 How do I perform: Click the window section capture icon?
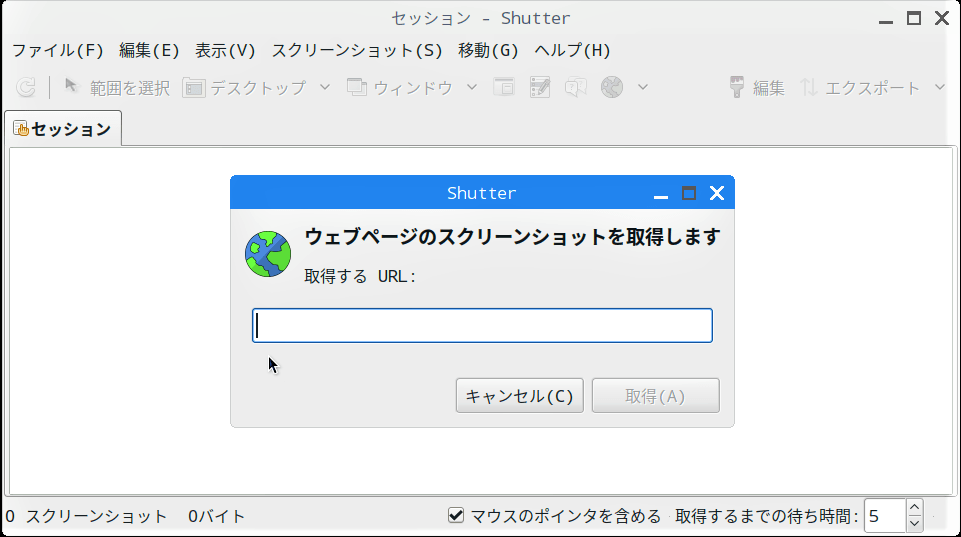pyautogui.click(x=504, y=87)
